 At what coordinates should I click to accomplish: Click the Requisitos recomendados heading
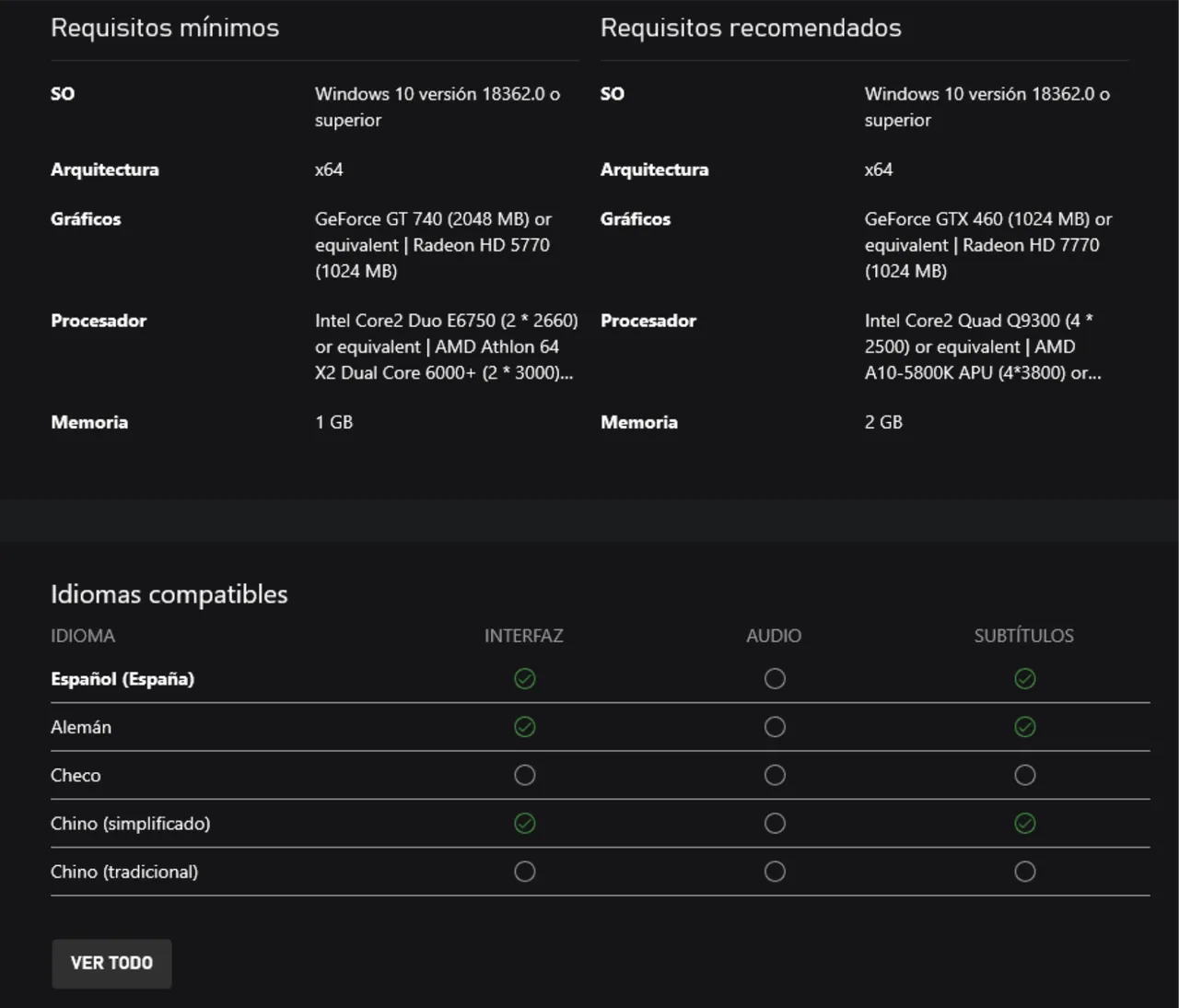751,28
